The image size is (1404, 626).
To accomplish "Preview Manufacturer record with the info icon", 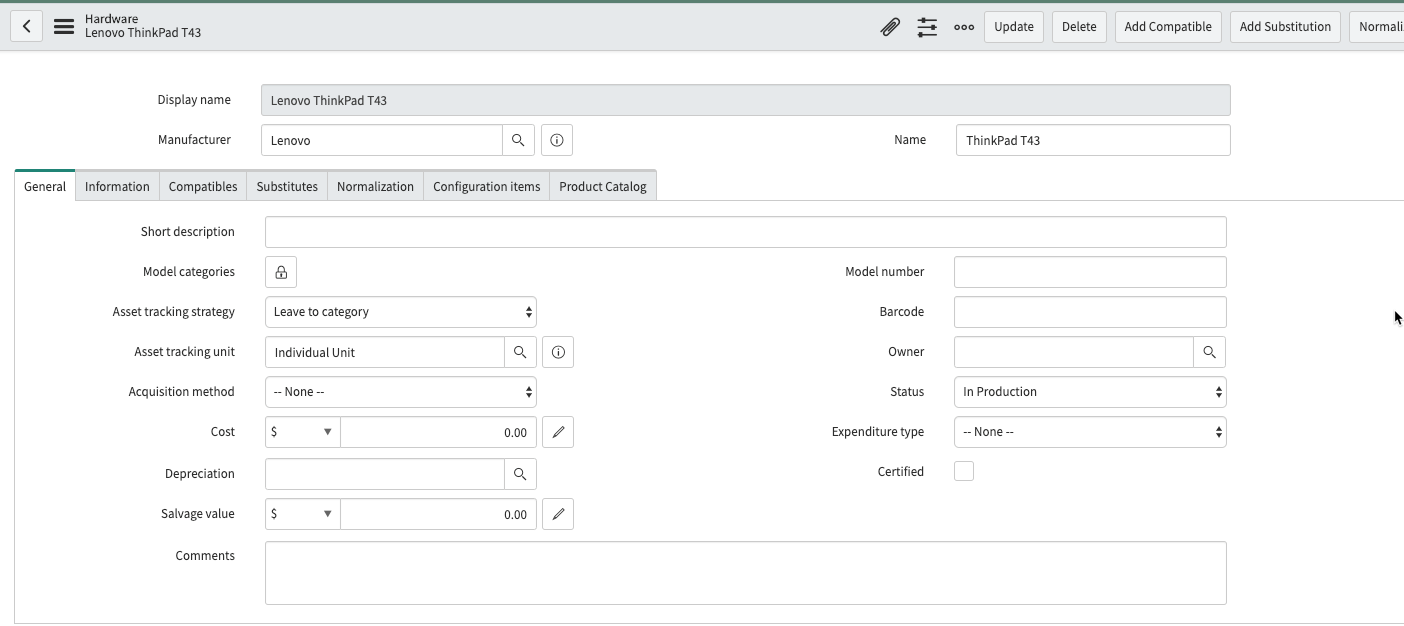I will 557,140.
